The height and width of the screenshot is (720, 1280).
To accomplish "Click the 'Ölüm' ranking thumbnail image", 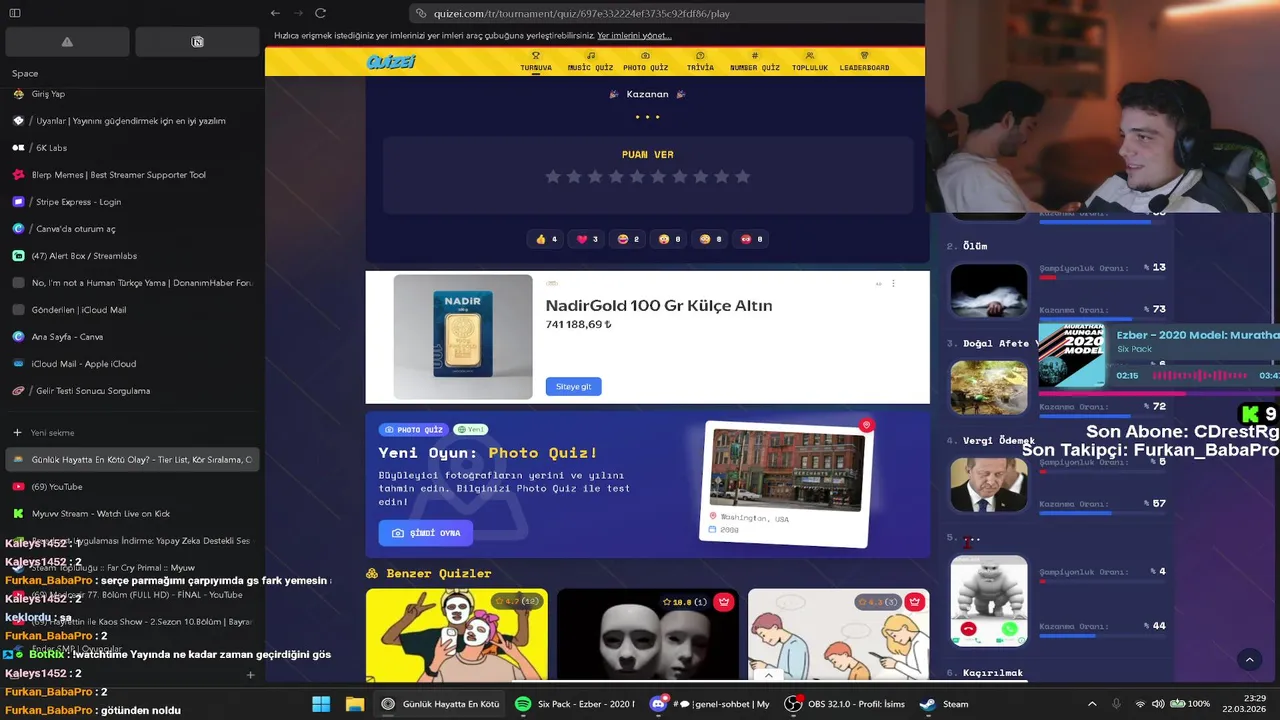I will point(989,291).
